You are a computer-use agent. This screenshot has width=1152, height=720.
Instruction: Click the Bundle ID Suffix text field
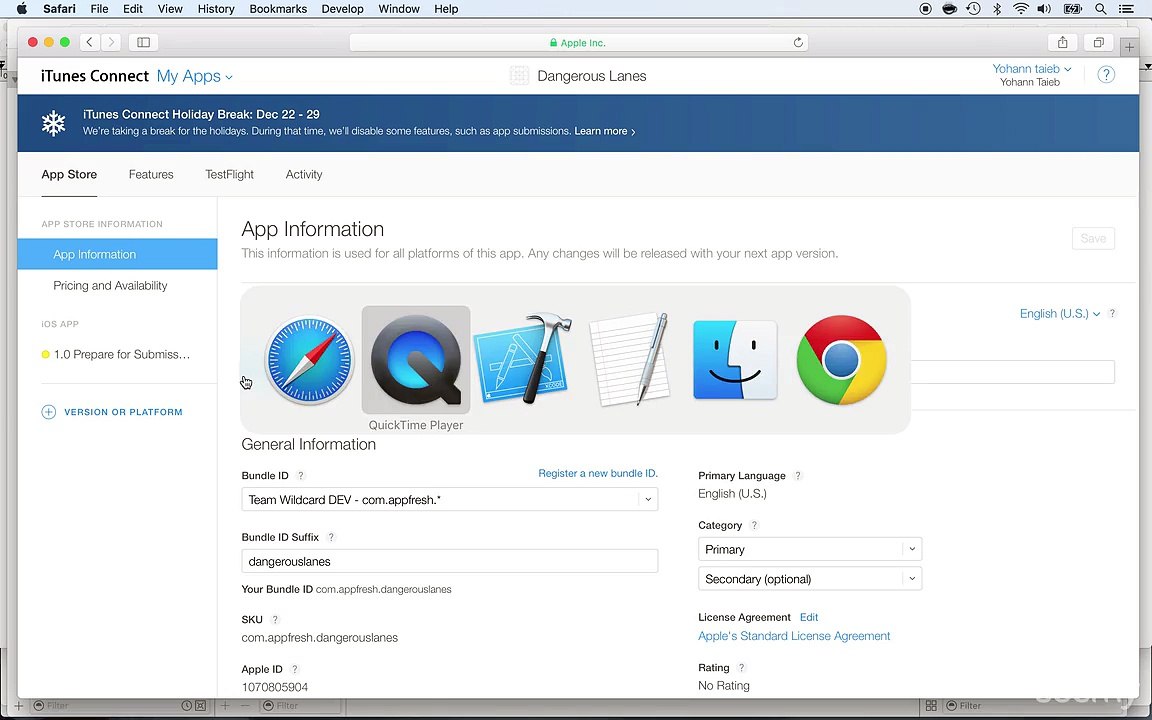click(450, 561)
